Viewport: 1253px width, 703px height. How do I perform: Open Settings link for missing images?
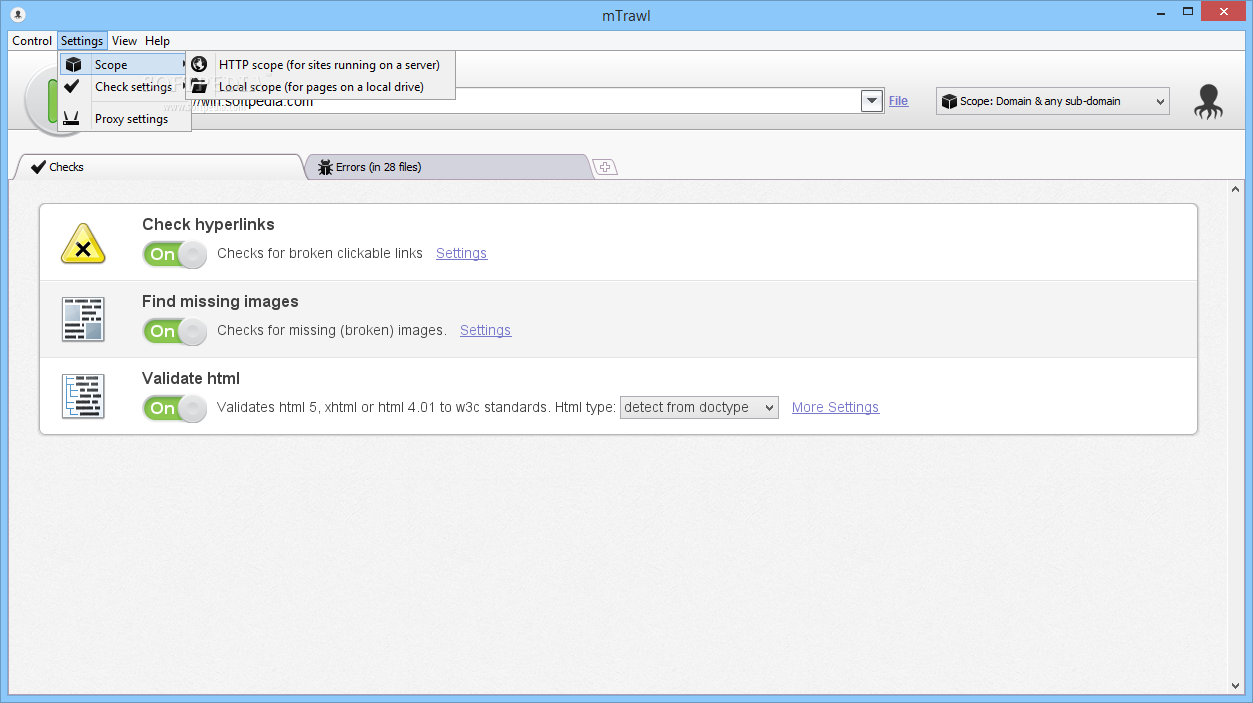pos(485,330)
